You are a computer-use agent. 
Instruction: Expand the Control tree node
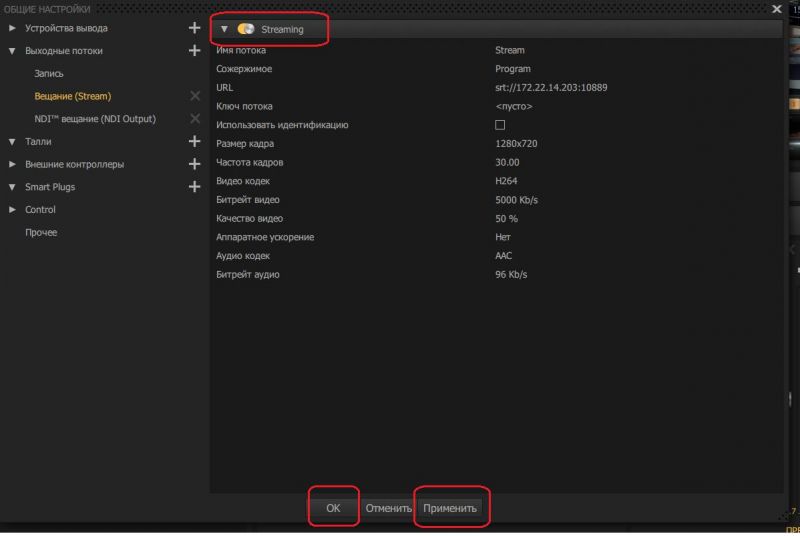tap(12, 210)
